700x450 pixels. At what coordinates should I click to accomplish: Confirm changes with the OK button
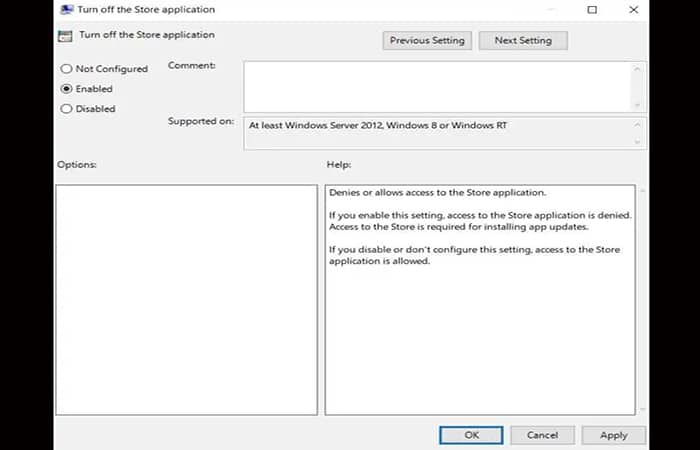click(471, 435)
